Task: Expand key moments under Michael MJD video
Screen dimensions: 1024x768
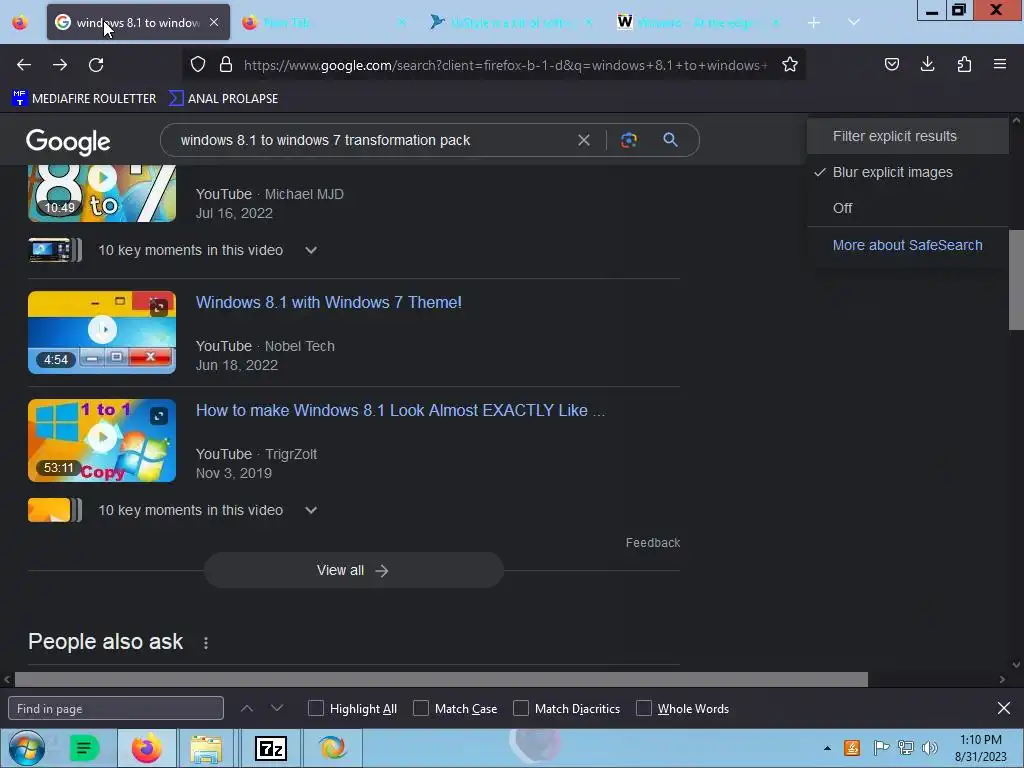Action: point(311,250)
